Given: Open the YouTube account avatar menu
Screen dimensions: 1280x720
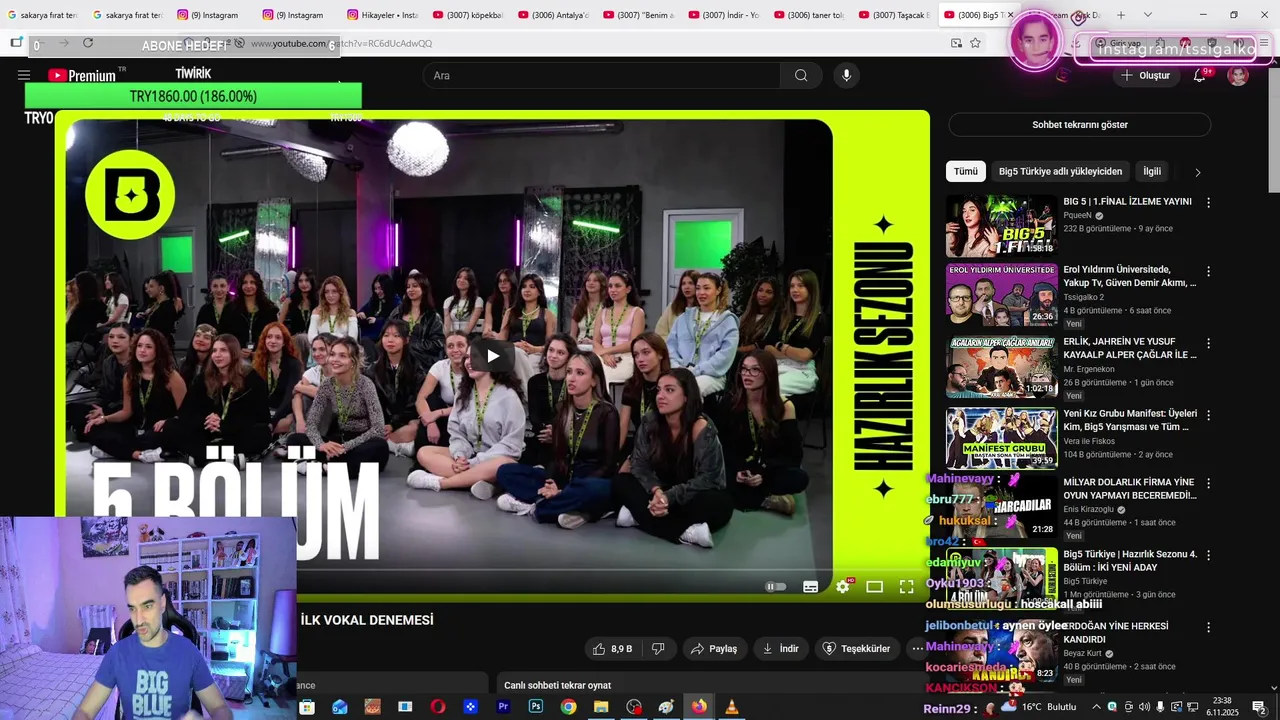Looking at the screenshot, I should [x=1238, y=76].
